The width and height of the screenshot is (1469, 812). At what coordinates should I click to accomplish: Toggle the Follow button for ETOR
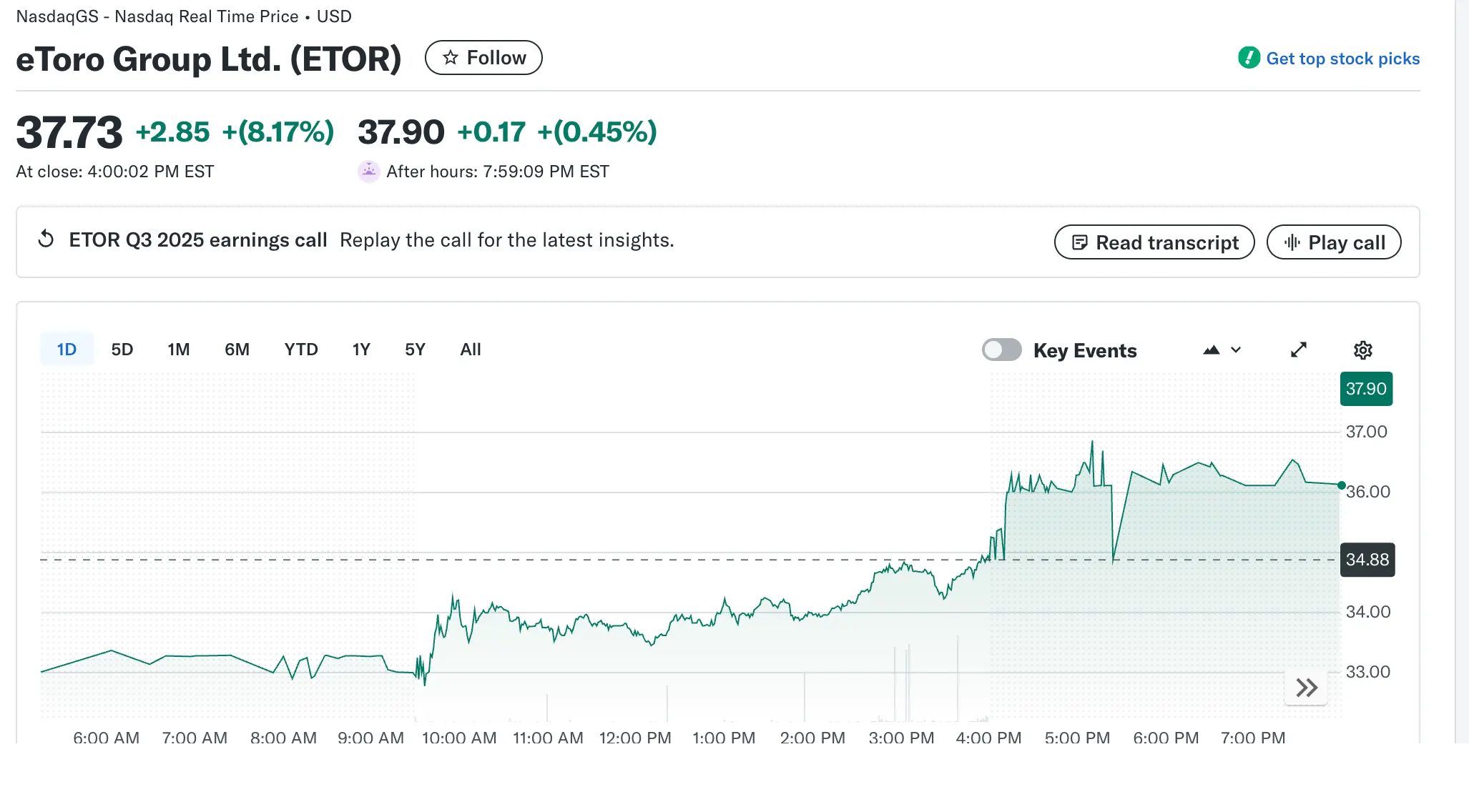483,58
